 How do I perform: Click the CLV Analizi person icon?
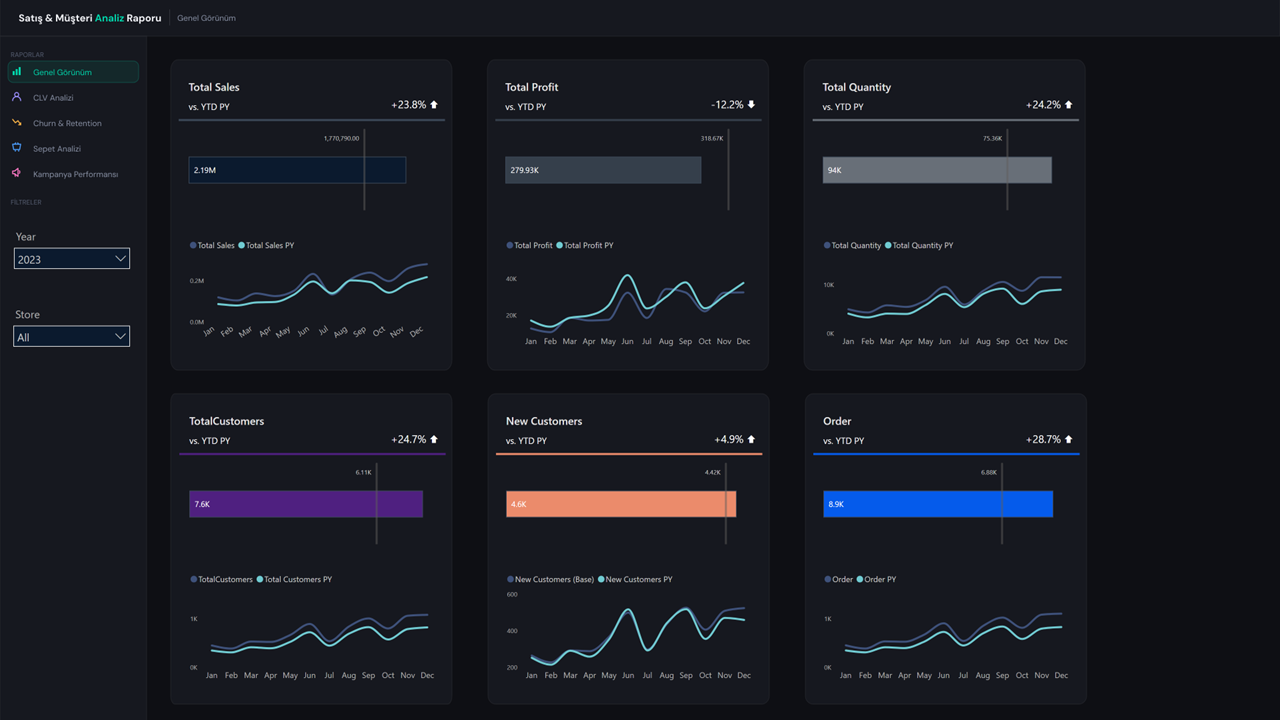click(x=19, y=97)
